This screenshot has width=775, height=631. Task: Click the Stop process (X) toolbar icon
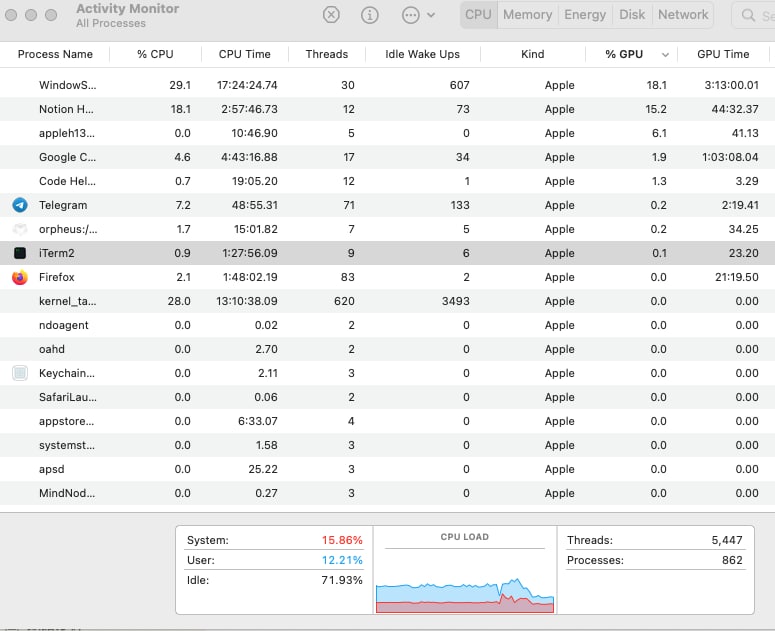click(331, 15)
